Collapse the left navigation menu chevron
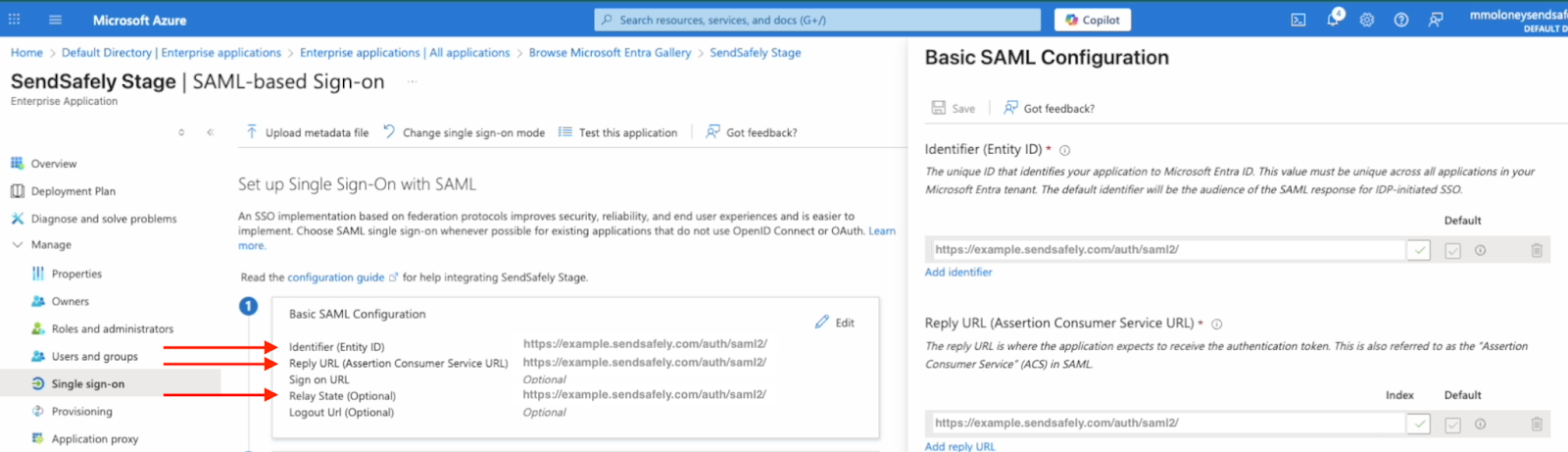Image resolution: width=1568 pixels, height=452 pixels. coord(210,132)
